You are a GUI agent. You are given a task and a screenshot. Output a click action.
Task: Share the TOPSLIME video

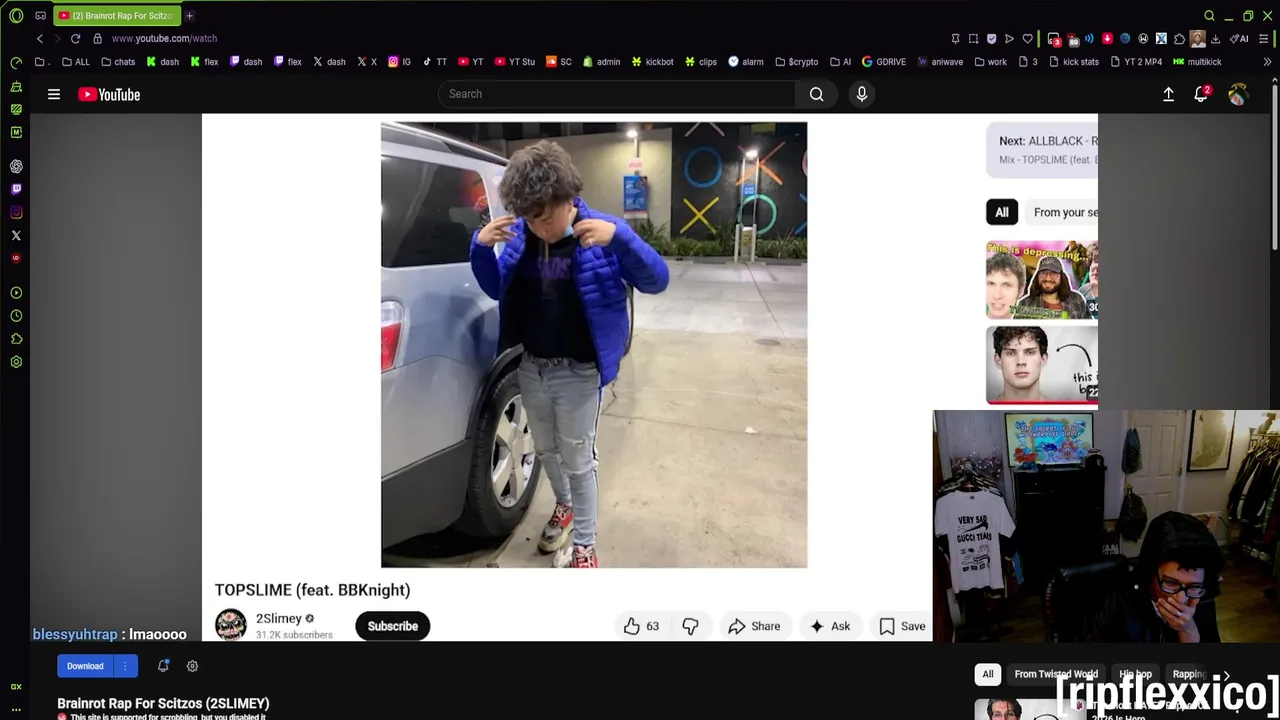coord(754,626)
